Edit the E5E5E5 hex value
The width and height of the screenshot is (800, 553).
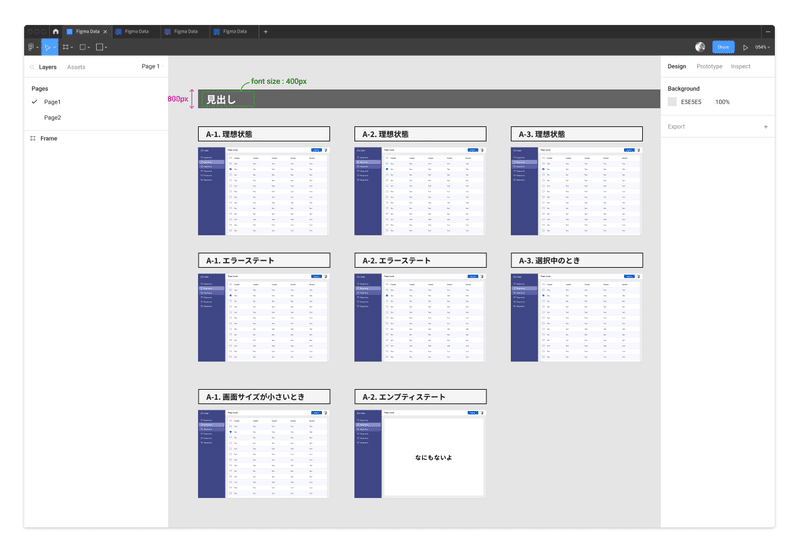click(691, 102)
